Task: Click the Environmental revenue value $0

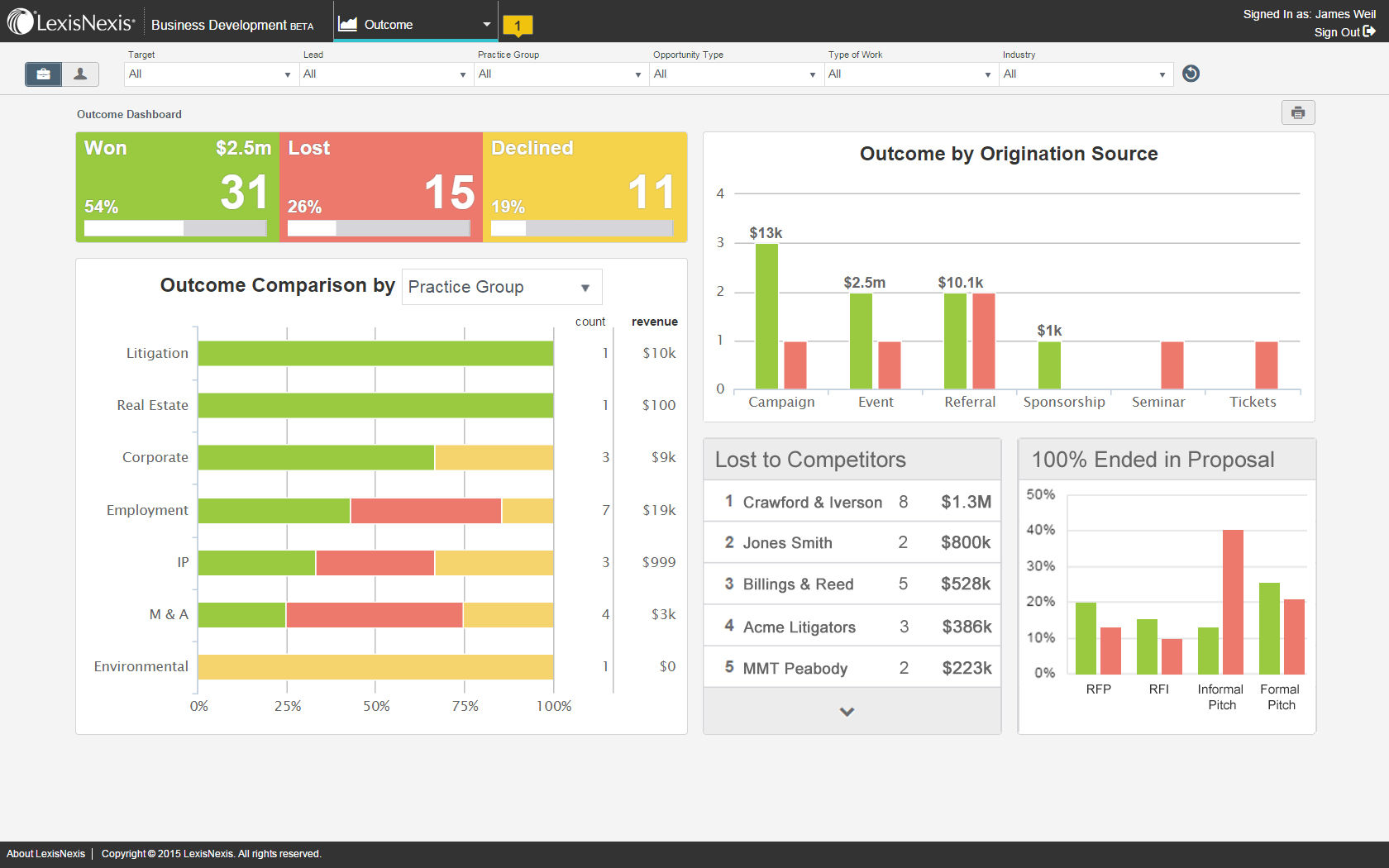Action: click(667, 666)
